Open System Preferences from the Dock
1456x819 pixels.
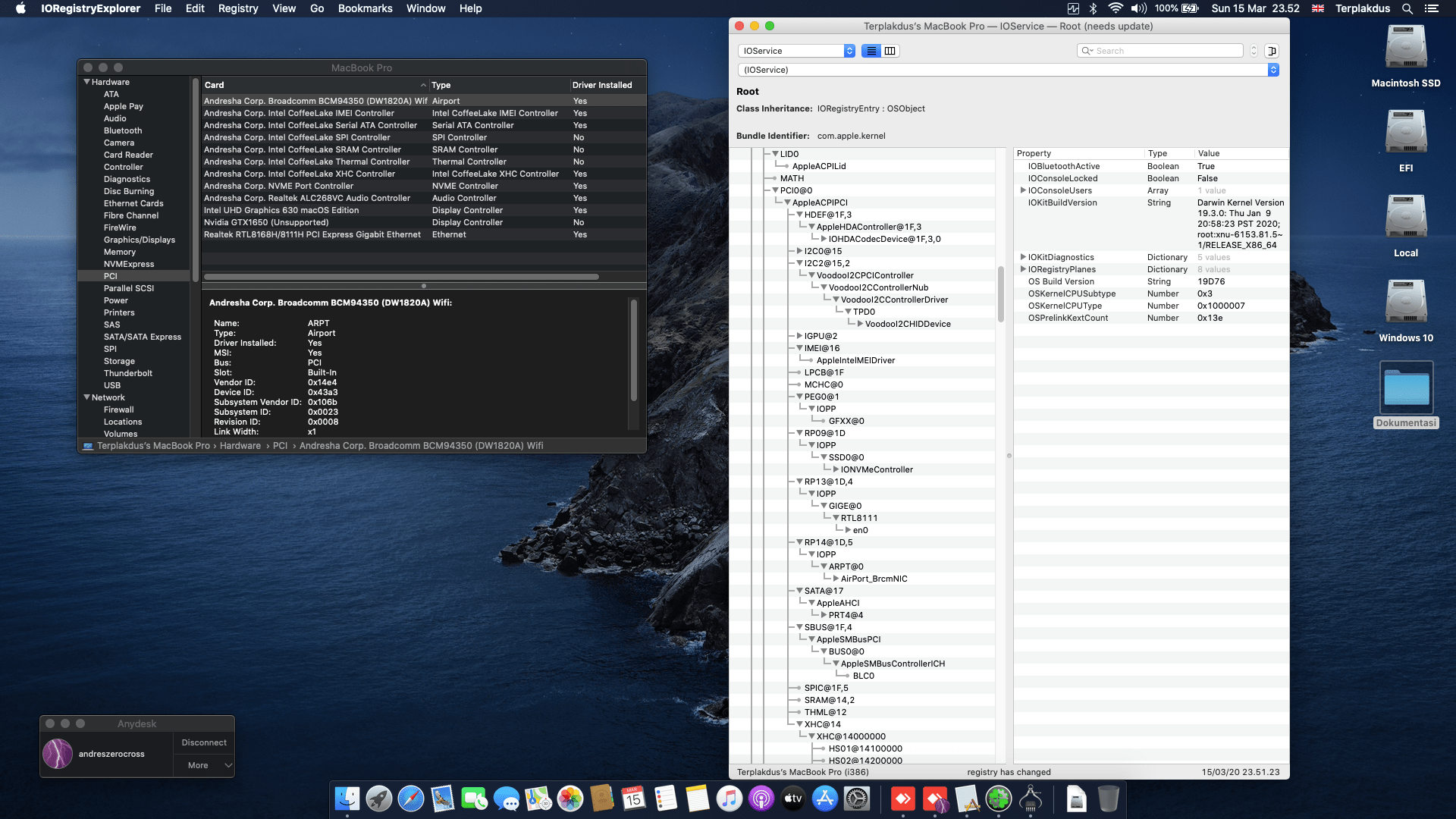click(x=856, y=799)
